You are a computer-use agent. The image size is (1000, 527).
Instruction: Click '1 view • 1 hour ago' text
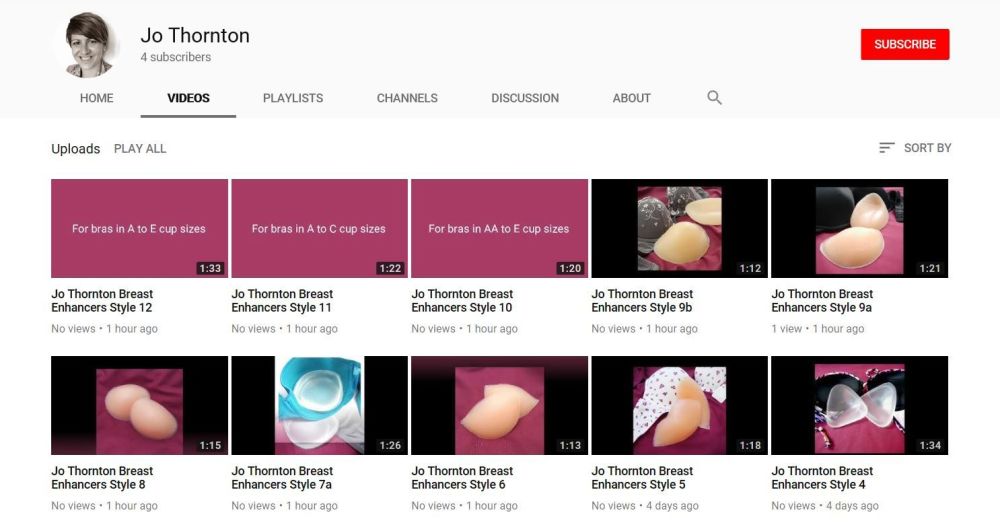(818, 329)
